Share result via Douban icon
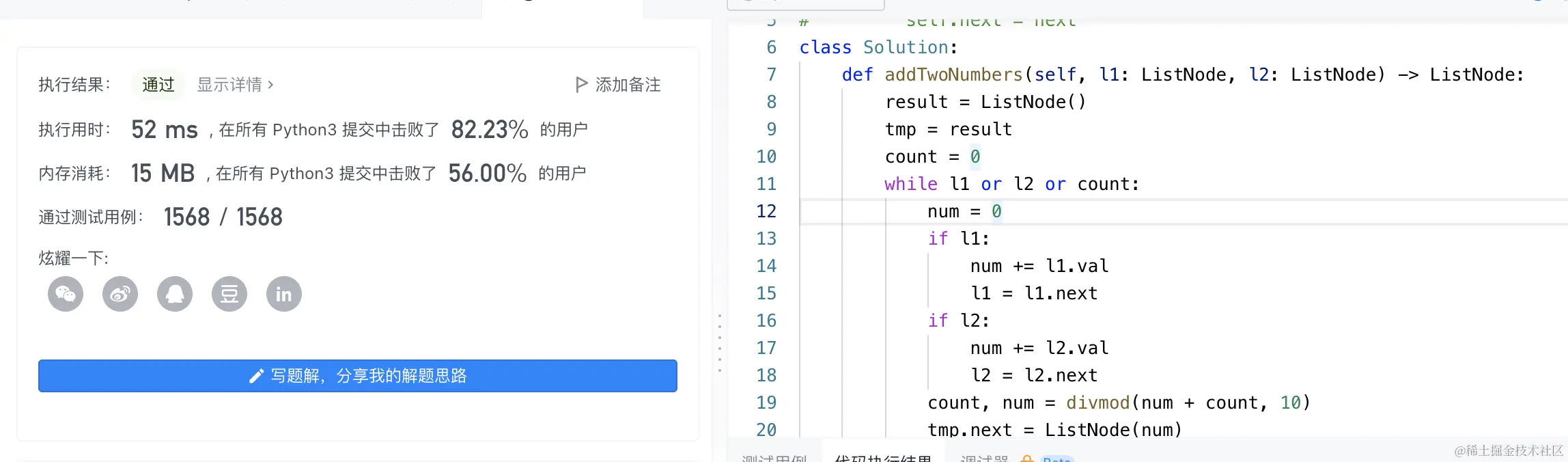Viewport: 1568px width, 462px height. 229,294
